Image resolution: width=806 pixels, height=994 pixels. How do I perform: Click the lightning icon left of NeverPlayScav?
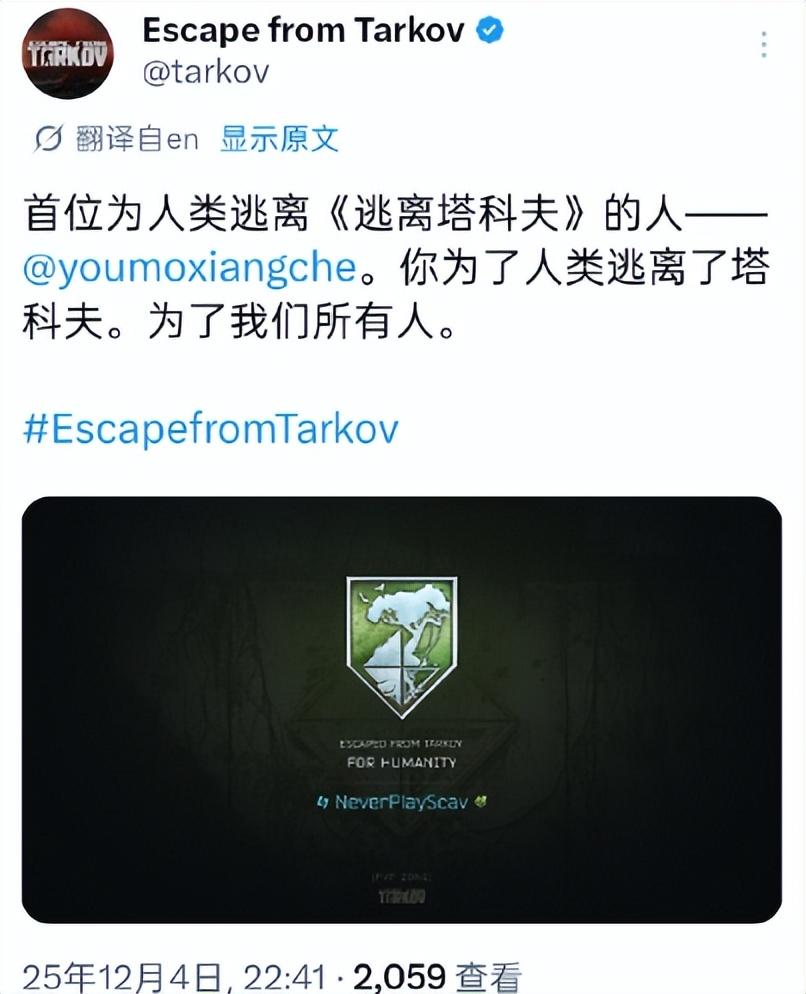point(322,803)
